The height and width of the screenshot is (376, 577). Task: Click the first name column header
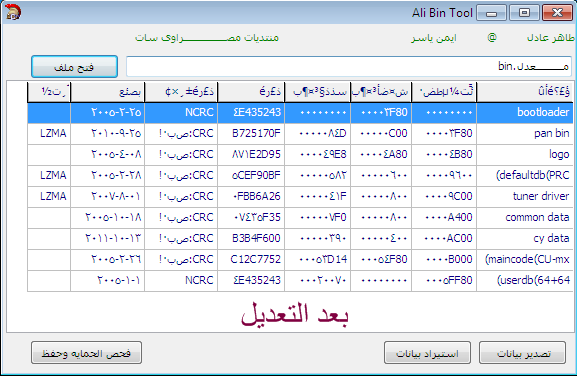click(525, 92)
